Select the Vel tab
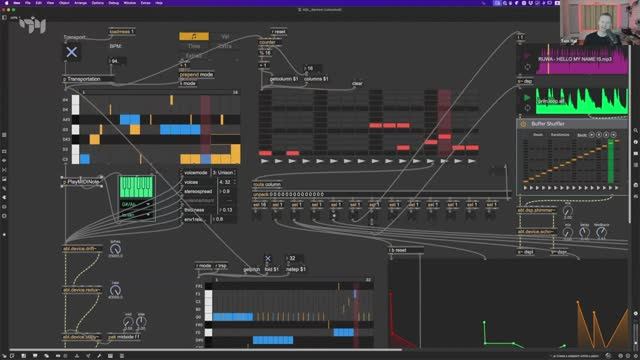Screen dimensions: 640x360 (x=225, y=36)
